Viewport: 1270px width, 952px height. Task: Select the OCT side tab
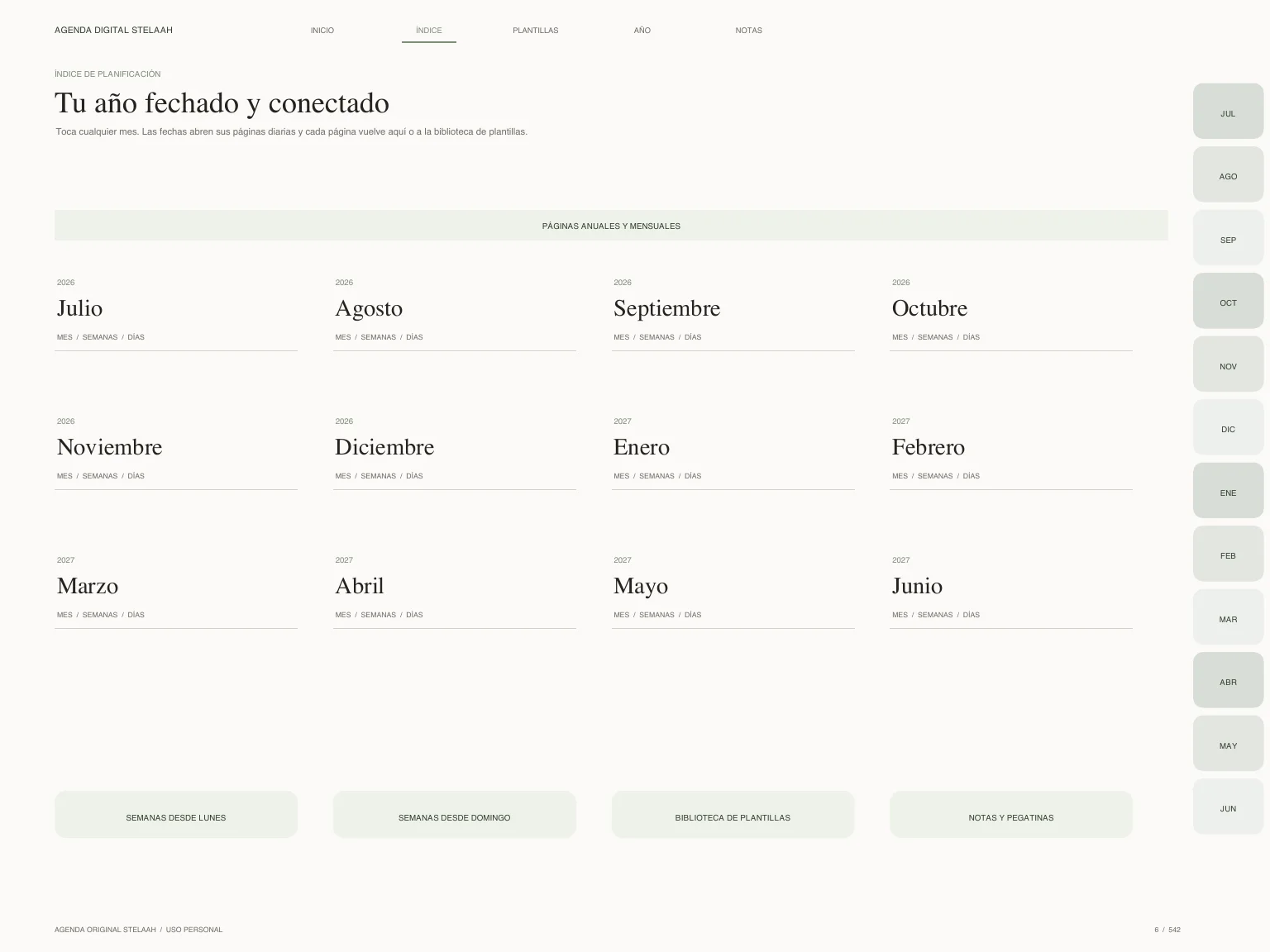pyautogui.click(x=1228, y=301)
